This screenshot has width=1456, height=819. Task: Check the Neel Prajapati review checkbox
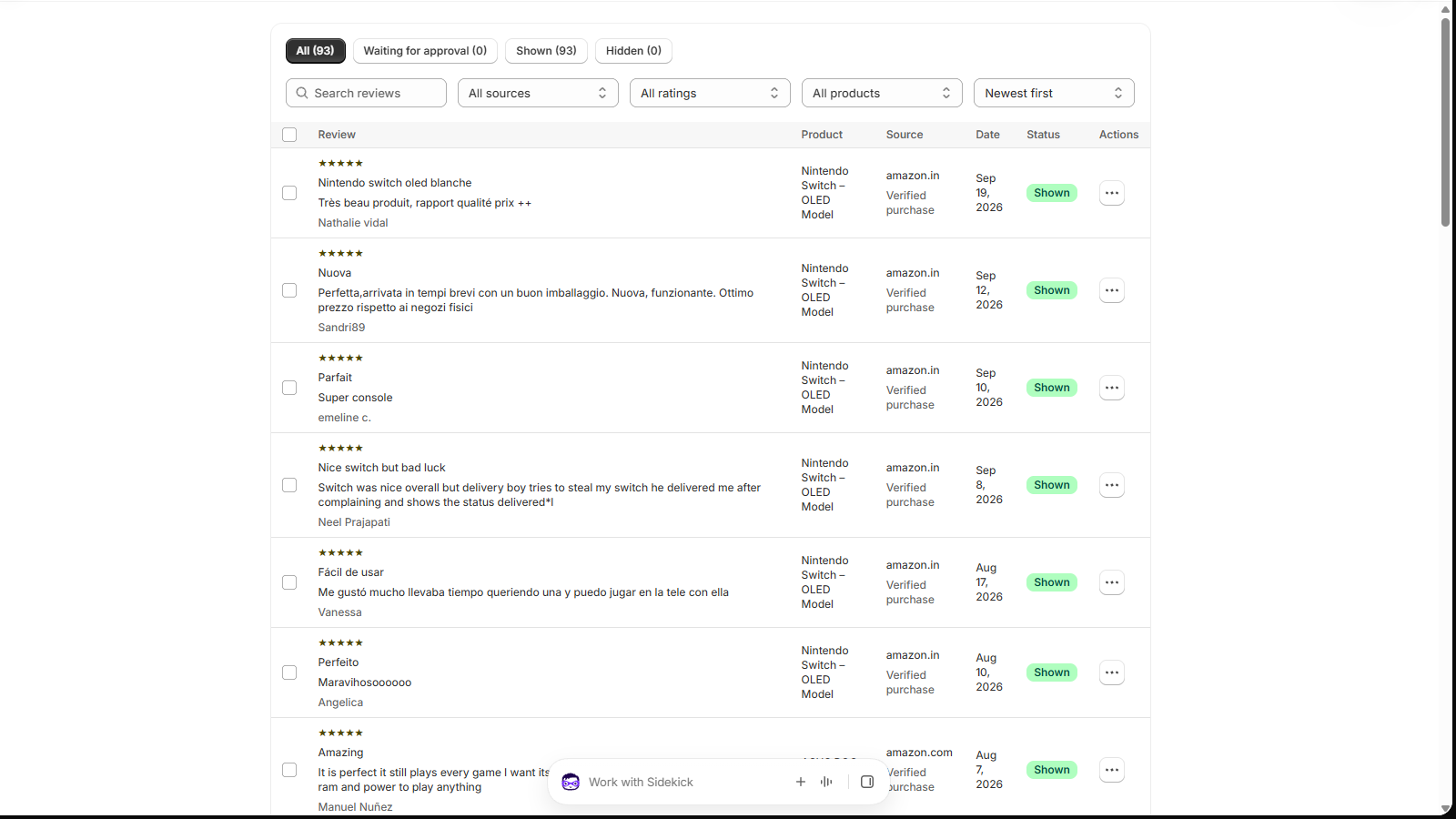[289, 485]
